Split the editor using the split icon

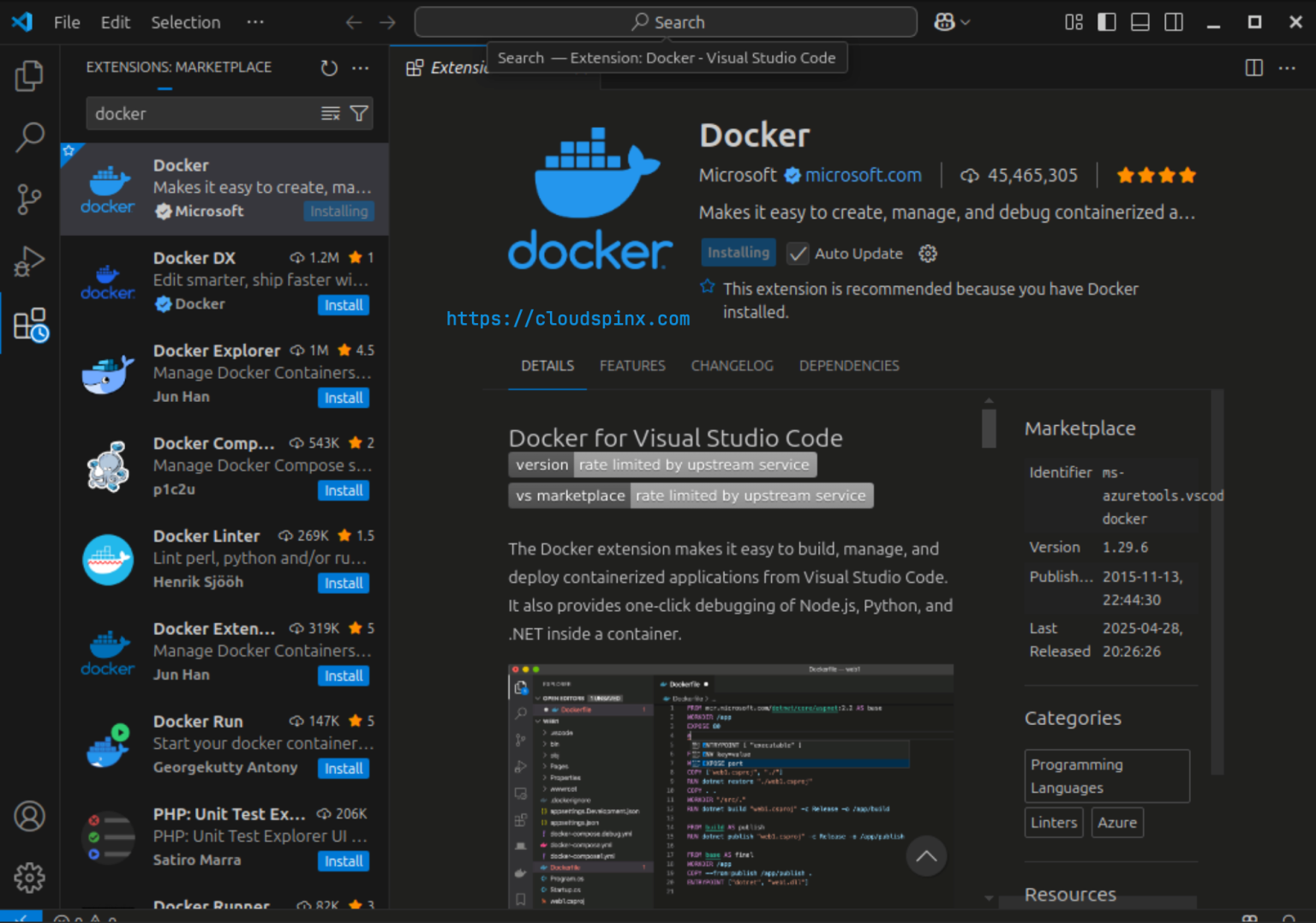click(1253, 67)
